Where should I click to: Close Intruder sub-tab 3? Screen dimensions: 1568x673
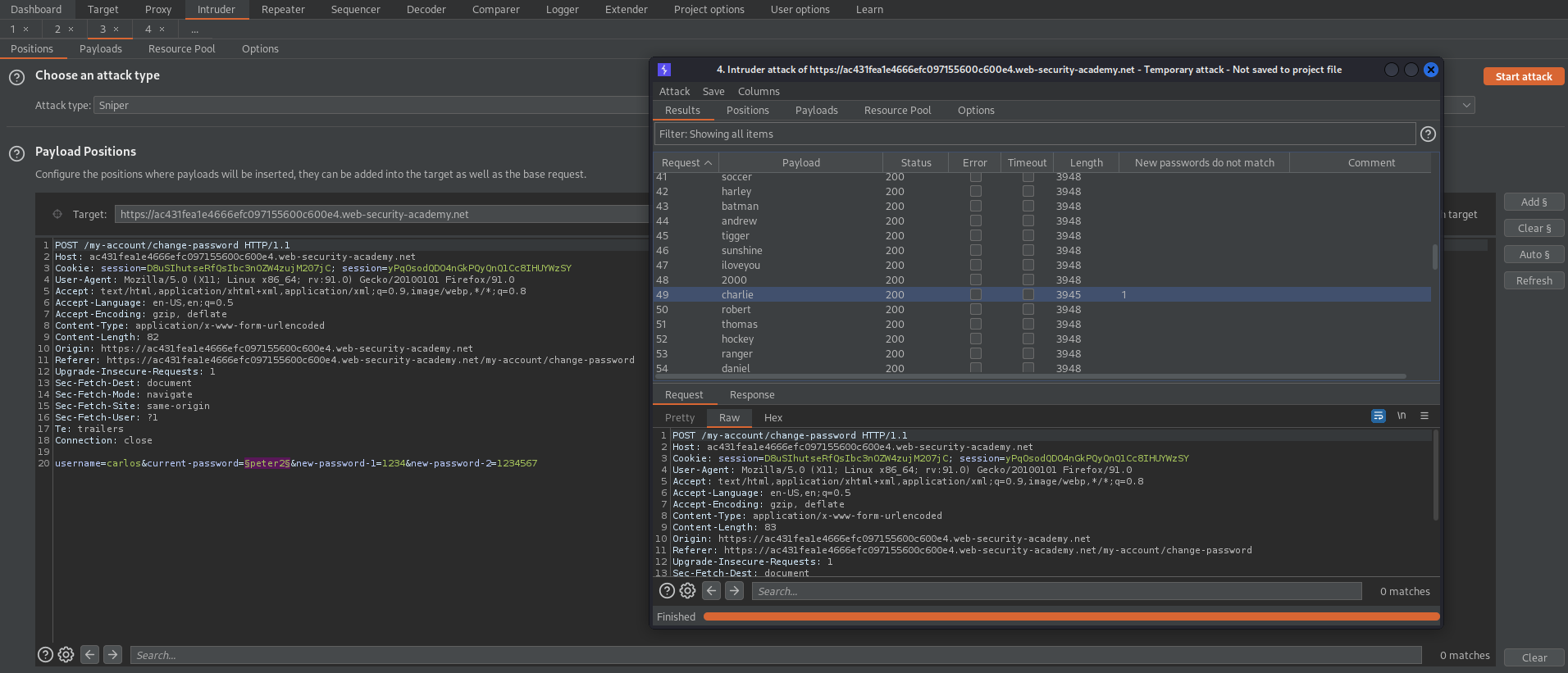pyautogui.click(x=116, y=30)
